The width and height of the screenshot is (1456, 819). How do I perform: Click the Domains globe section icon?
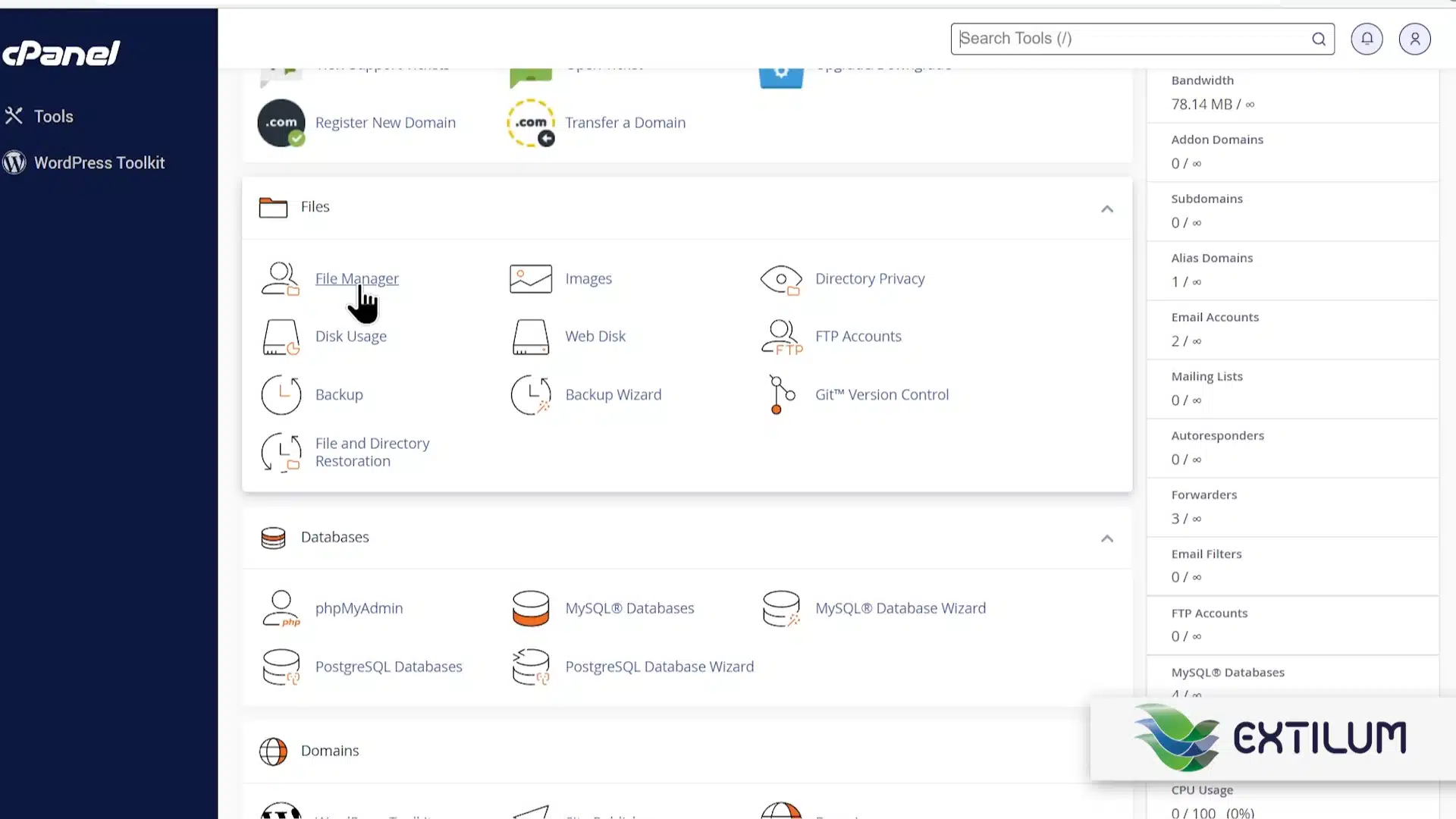[x=273, y=752]
